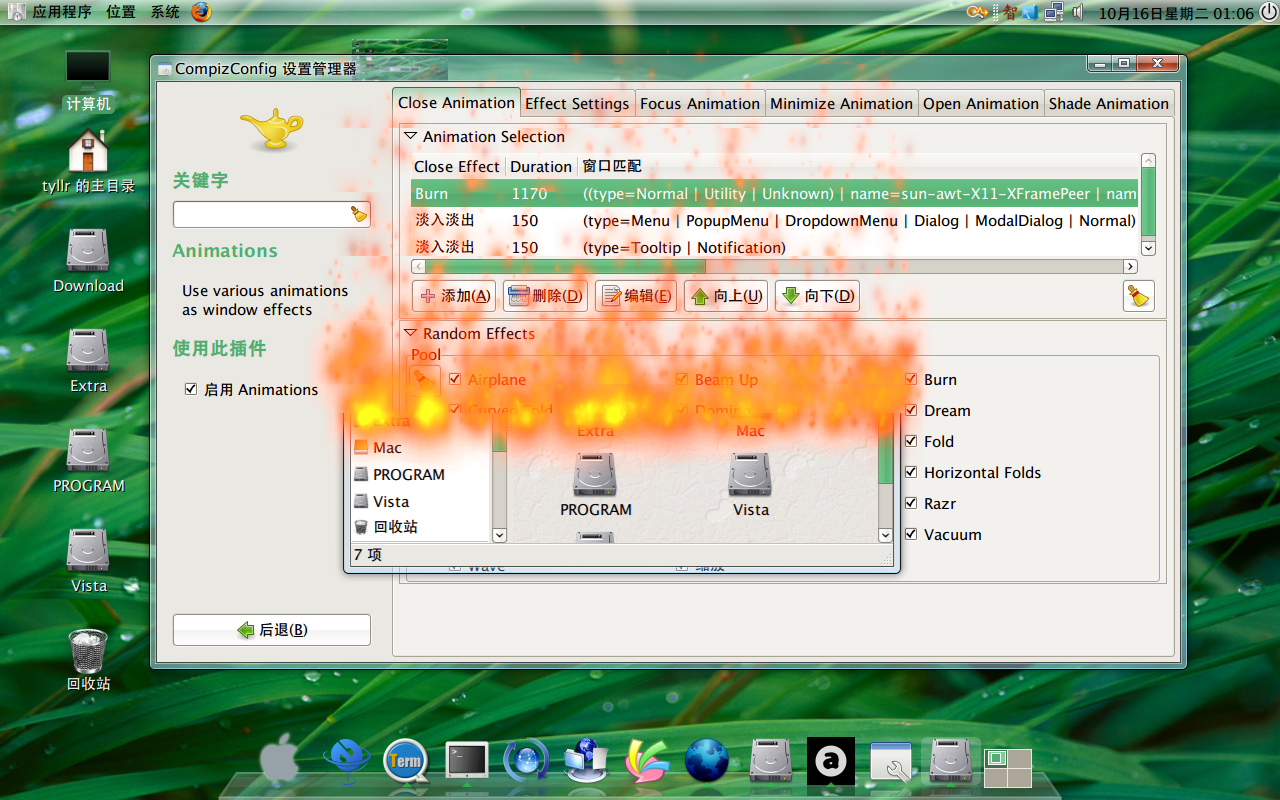Select the Burn 1170 row in the list
Image resolution: width=1280 pixels, height=800 pixels.
(x=775, y=194)
